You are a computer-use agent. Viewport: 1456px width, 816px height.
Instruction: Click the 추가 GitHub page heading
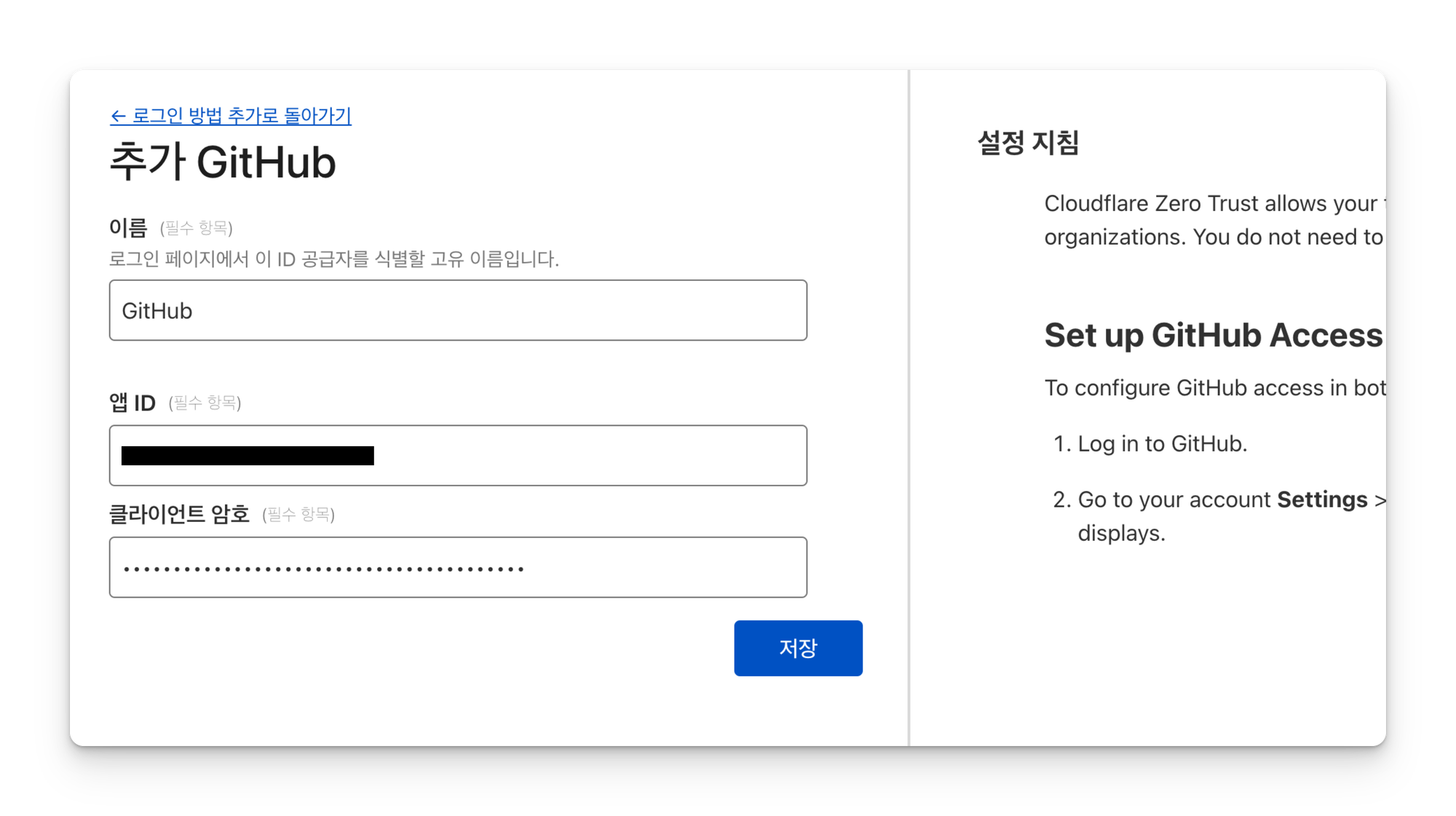click(223, 162)
